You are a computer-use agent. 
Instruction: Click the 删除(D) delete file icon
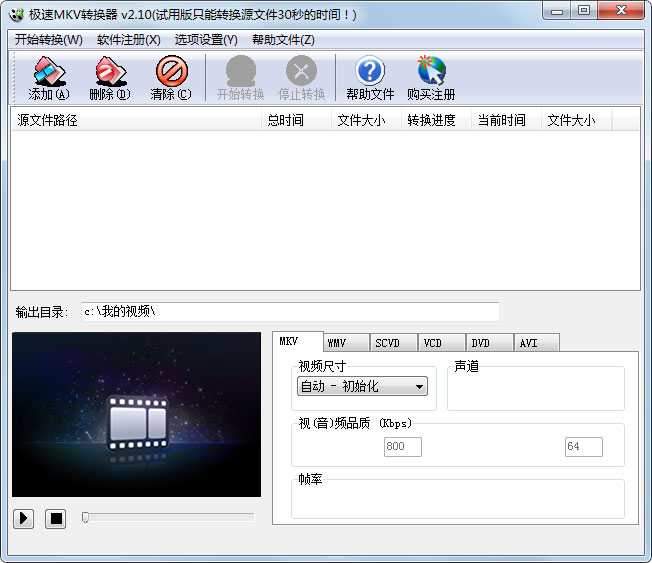point(110,78)
